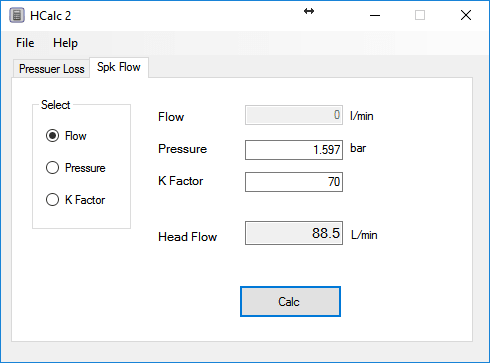Click the Calc button

290,302
